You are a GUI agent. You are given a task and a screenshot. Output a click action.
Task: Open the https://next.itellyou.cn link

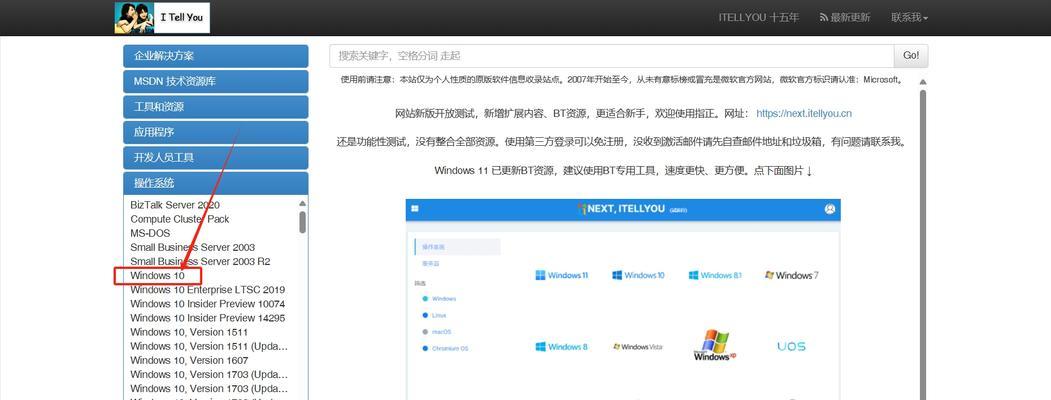[x=804, y=113]
